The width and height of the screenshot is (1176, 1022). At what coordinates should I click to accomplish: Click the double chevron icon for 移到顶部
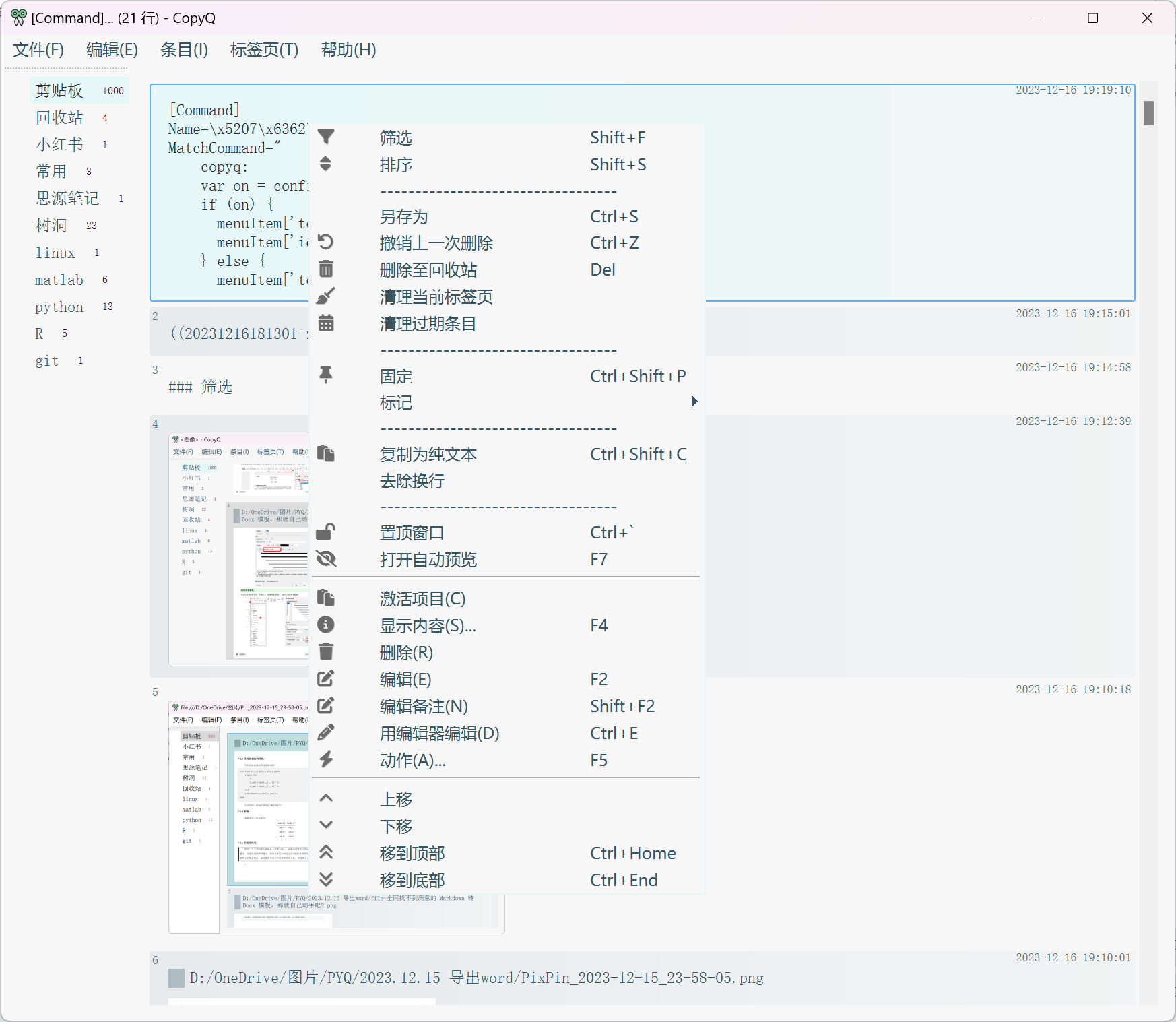tap(326, 852)
